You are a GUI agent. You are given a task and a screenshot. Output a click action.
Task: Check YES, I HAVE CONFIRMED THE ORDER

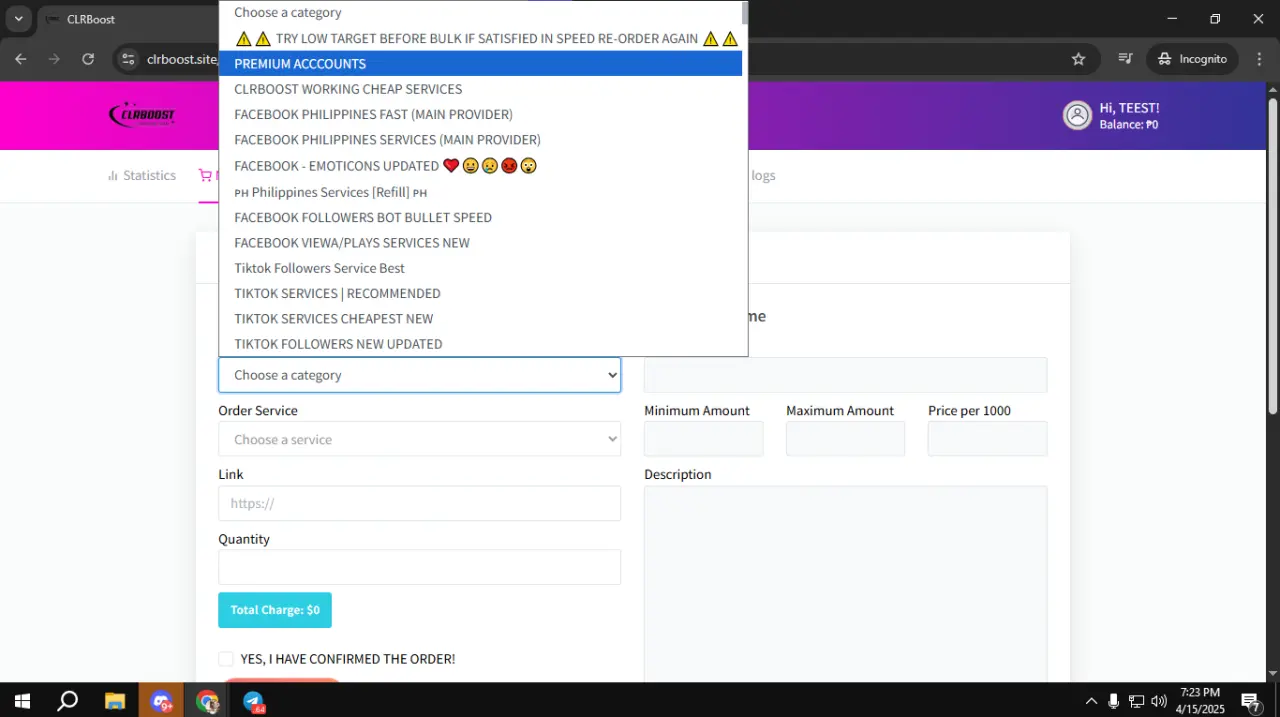pos(226,659)
